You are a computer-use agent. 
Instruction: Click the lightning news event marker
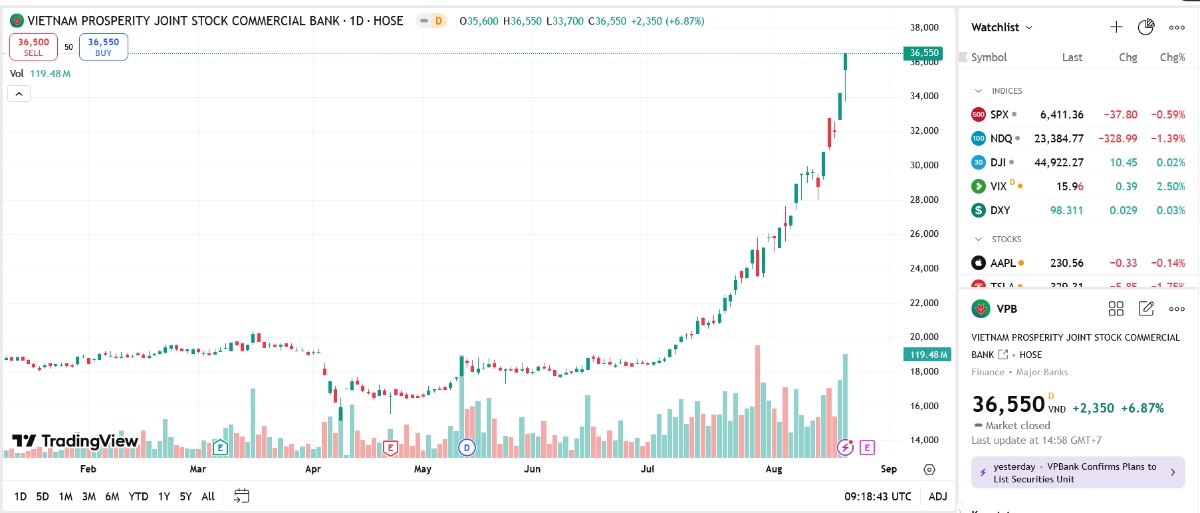click(x=846, y=447)
